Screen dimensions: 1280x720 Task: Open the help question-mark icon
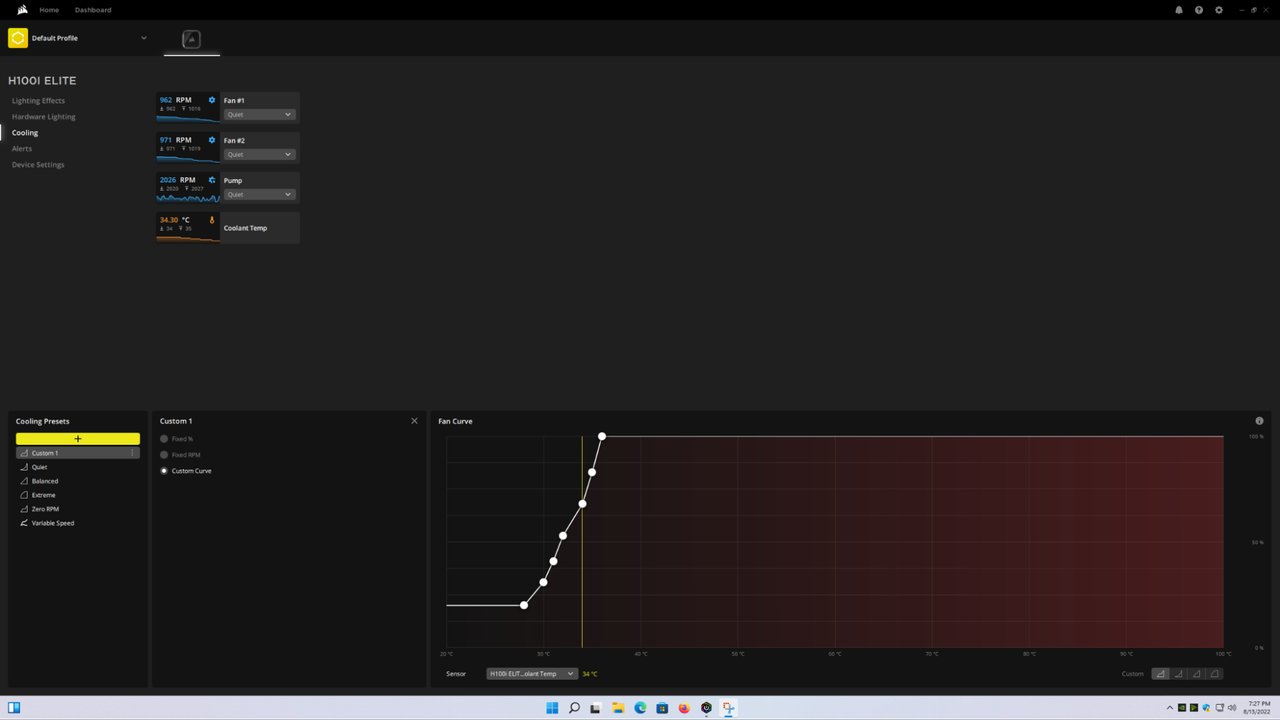coord(1199,10)
